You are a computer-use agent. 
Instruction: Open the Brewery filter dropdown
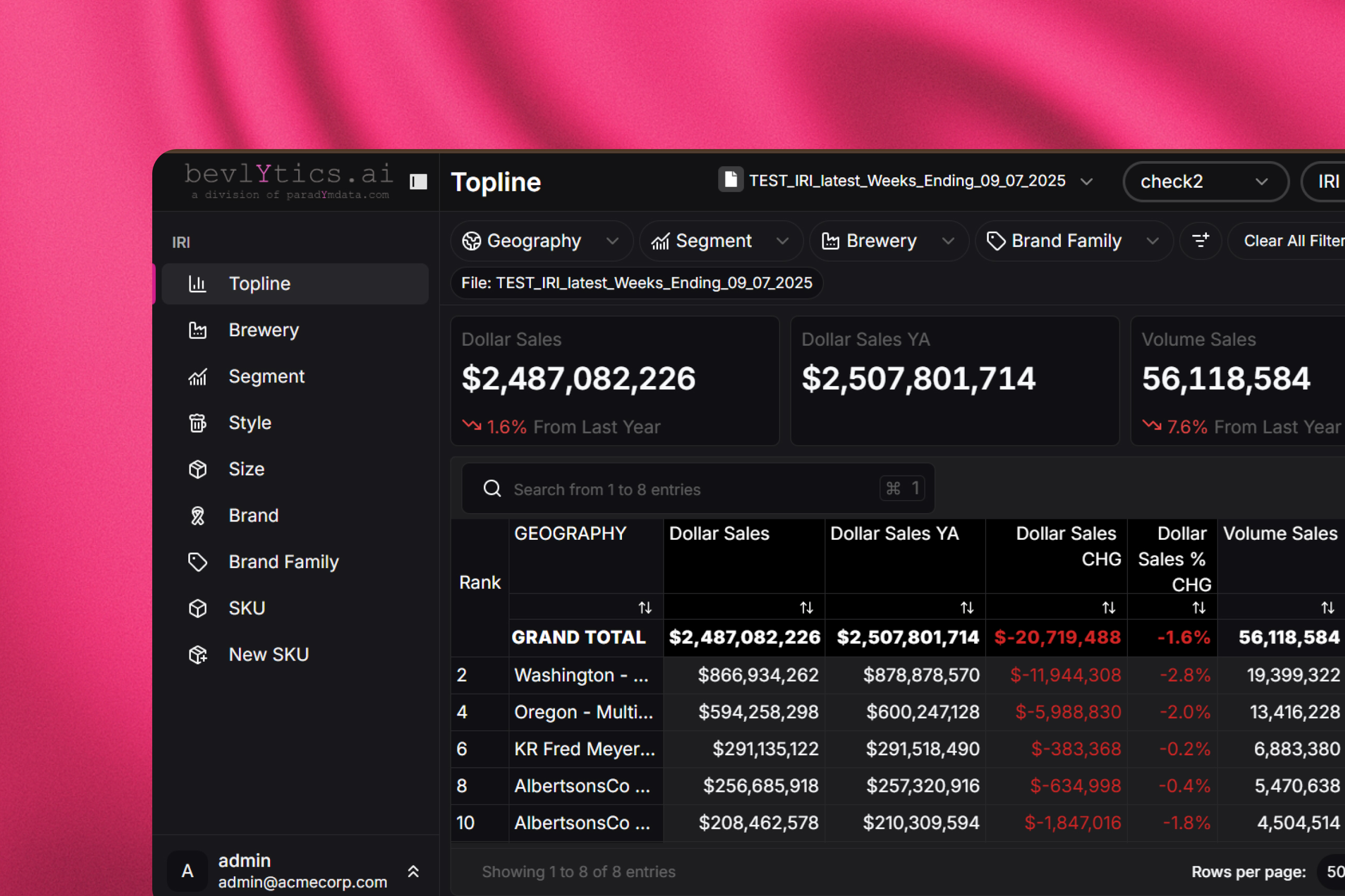point(888,241)
